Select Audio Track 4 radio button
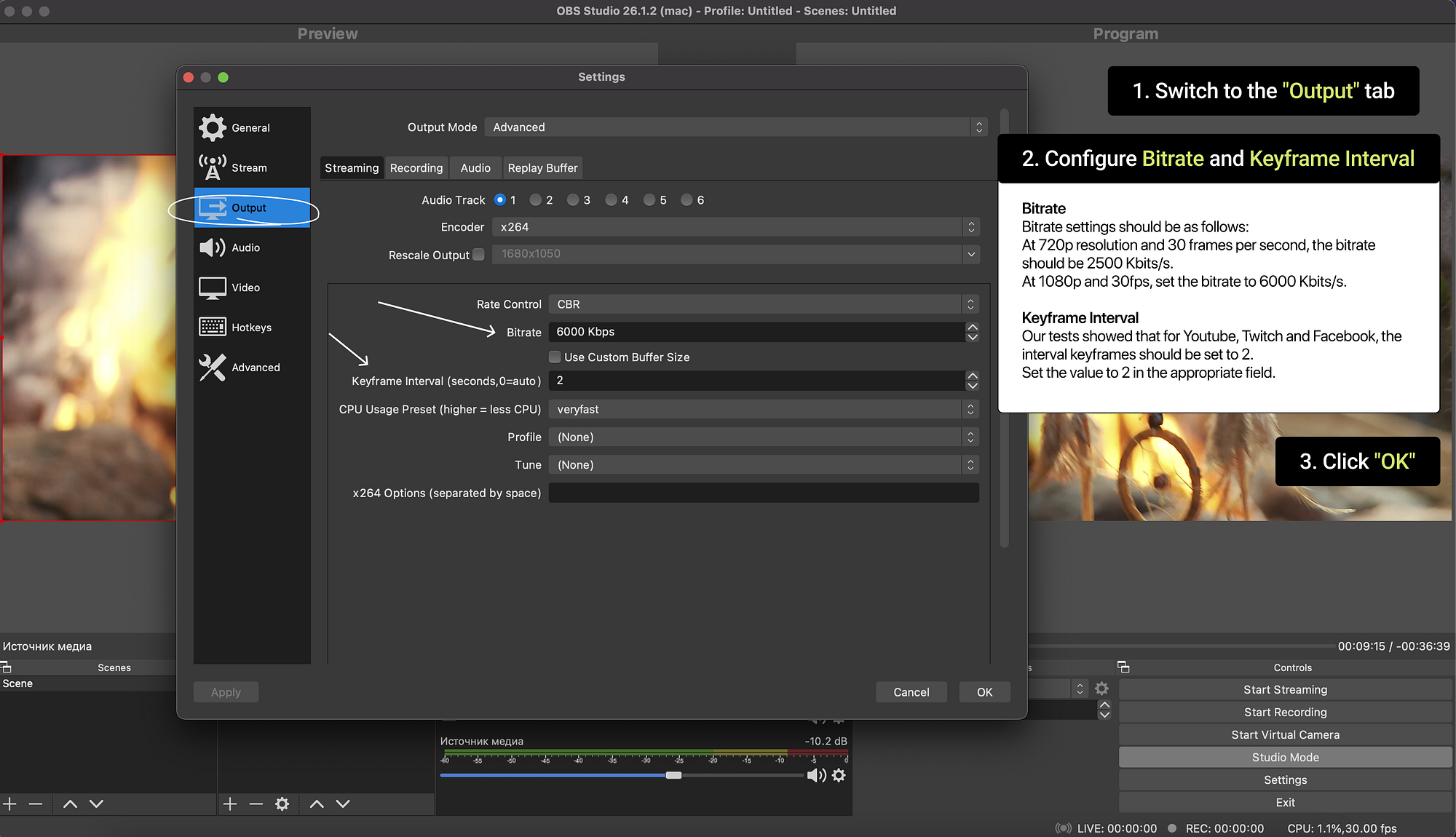1456x837 pixels. [x=611, y=199]
